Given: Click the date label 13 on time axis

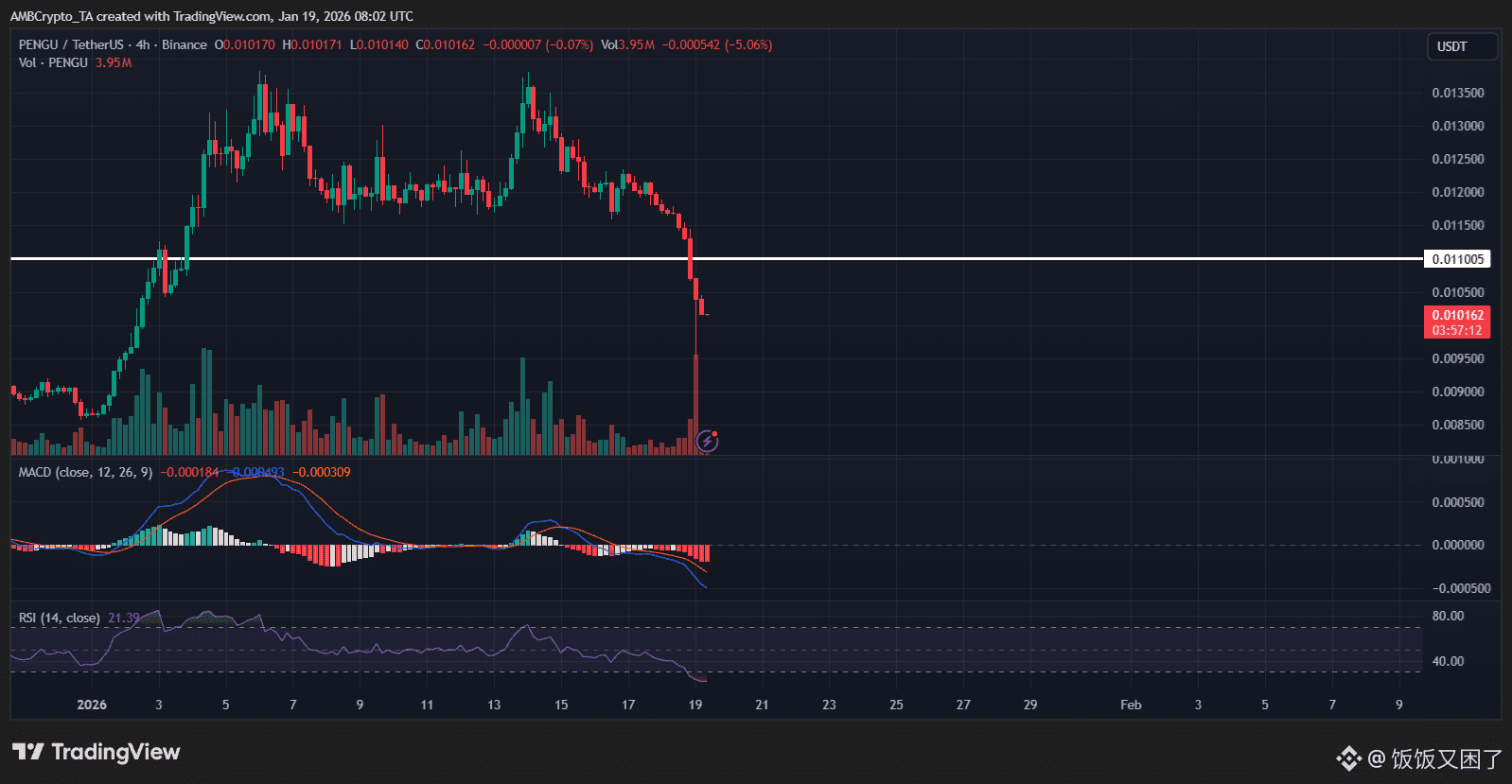Looking at the screenshot, I should (x=494, y=705).
